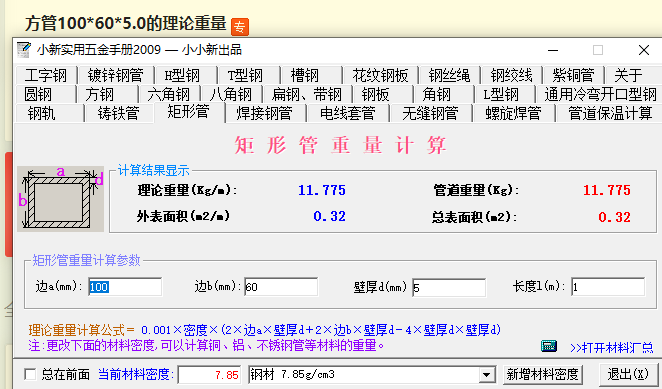The image size is (662, 389).
Task: Open the 工字钢 tab
Action: pyautogui.click(x=46, y=76)
